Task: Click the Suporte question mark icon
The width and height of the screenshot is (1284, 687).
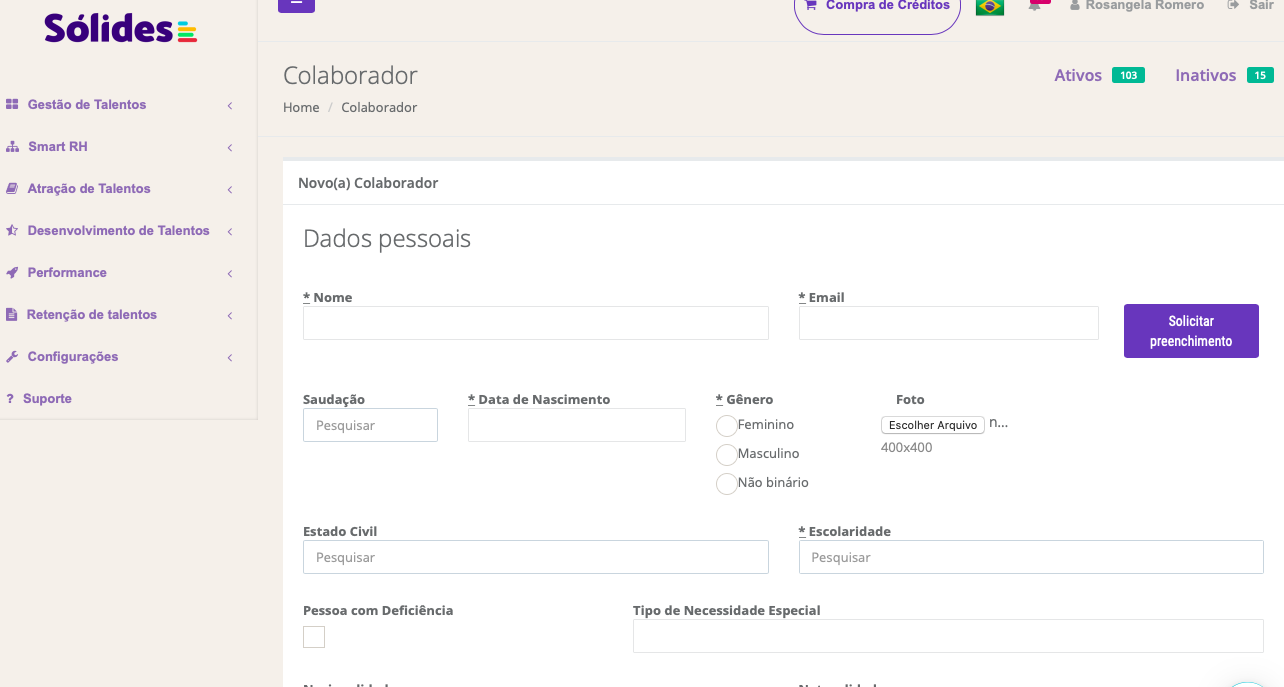Action: [13, 398]
